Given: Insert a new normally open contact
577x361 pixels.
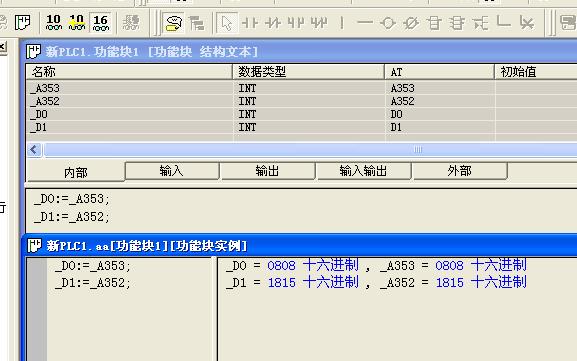Looking at the screenshot, I should click(249, 23).
